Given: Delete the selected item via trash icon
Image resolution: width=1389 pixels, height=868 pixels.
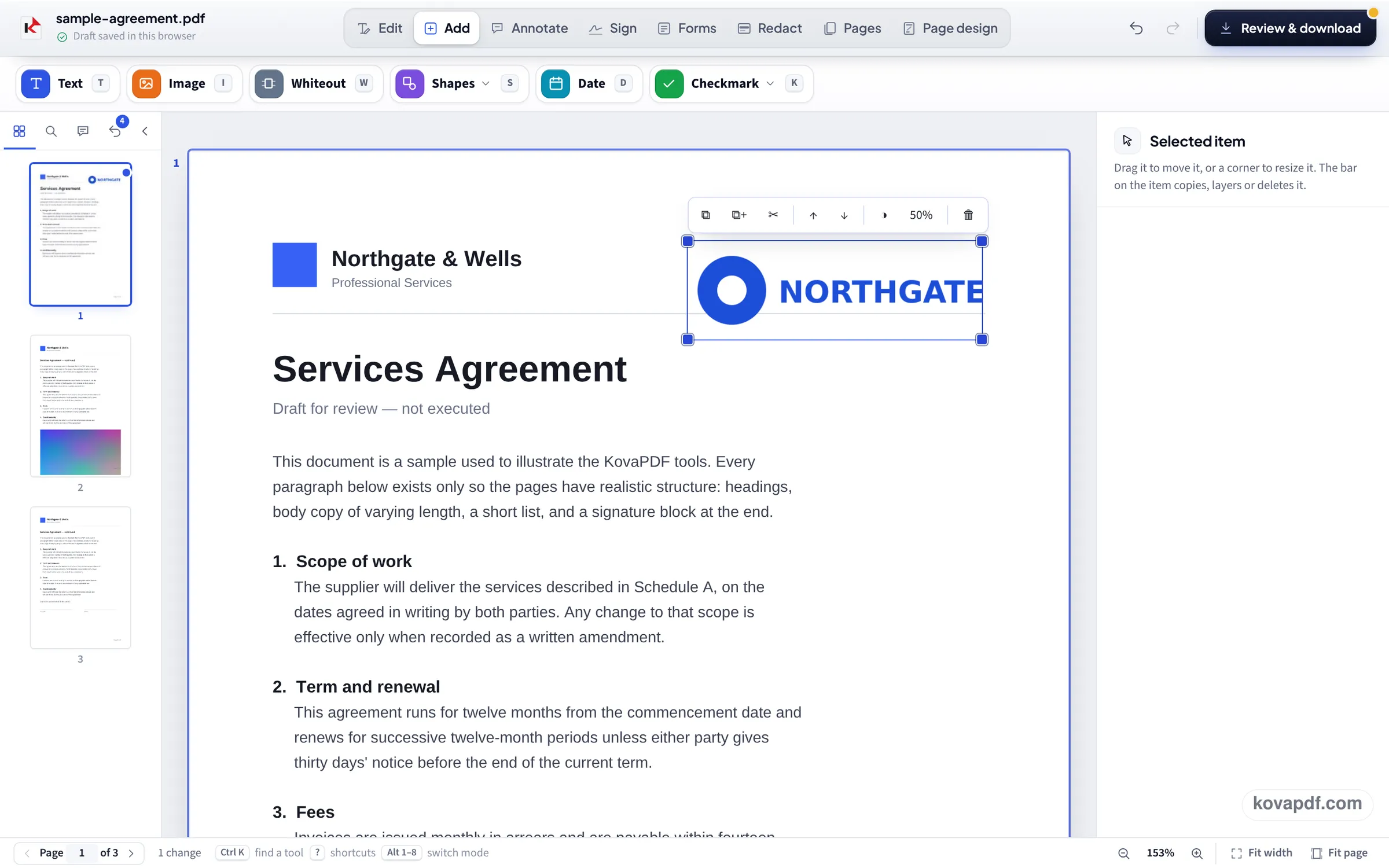Looking at the screenshot, I should [x=968, y=215].
